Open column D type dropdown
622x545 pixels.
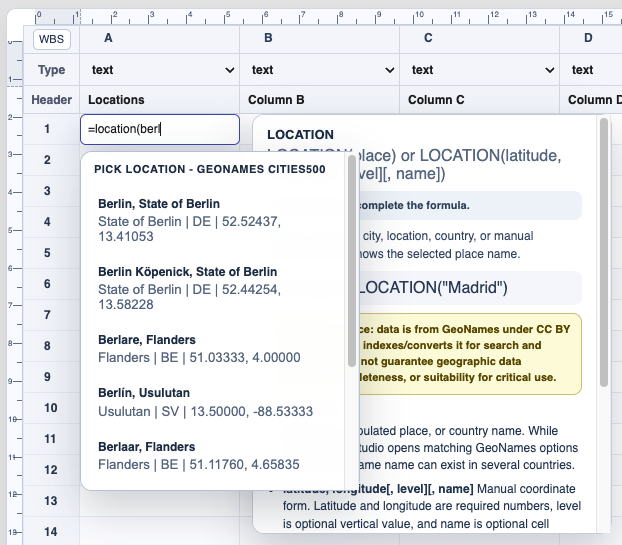click(592, 70)
